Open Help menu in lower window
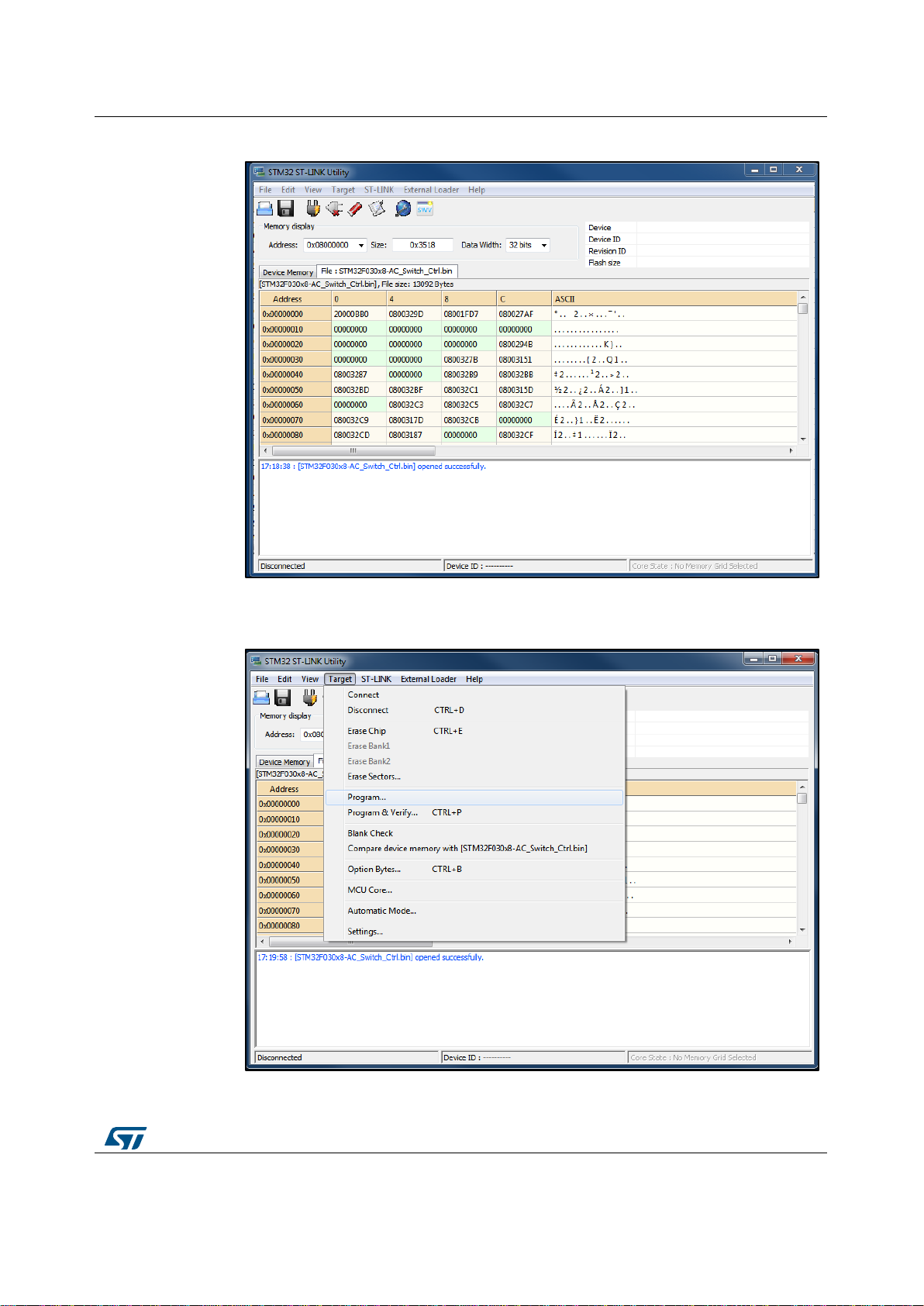This screenshot has width=924, height=1306. [x=474, y=679]
